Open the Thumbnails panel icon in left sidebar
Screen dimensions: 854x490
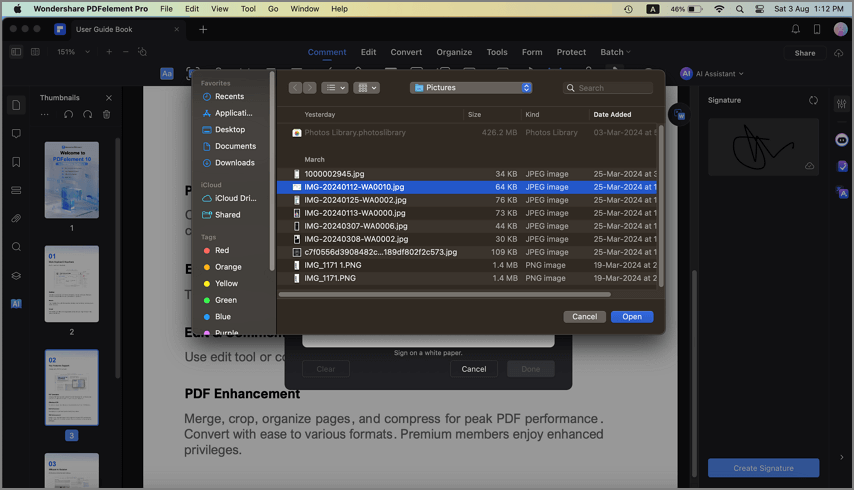click(x=16, y=105)
